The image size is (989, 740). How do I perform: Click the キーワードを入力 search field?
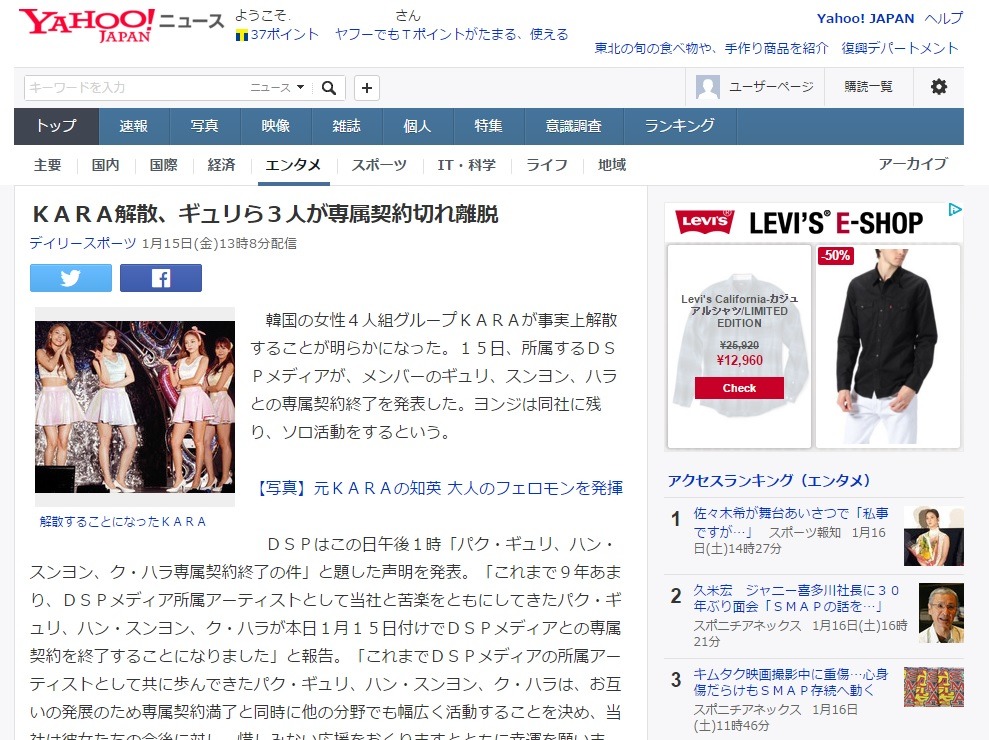point(136,88)
